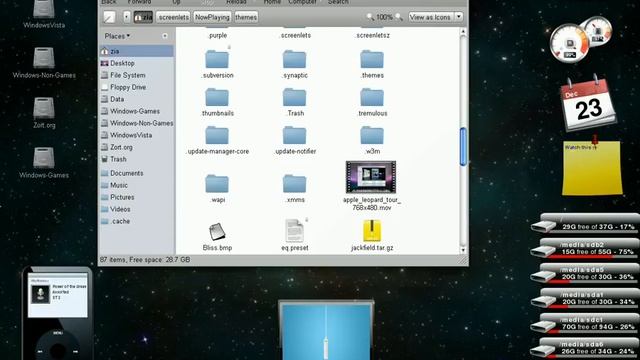Open the .synaptic folder

(x=294, y=60)
